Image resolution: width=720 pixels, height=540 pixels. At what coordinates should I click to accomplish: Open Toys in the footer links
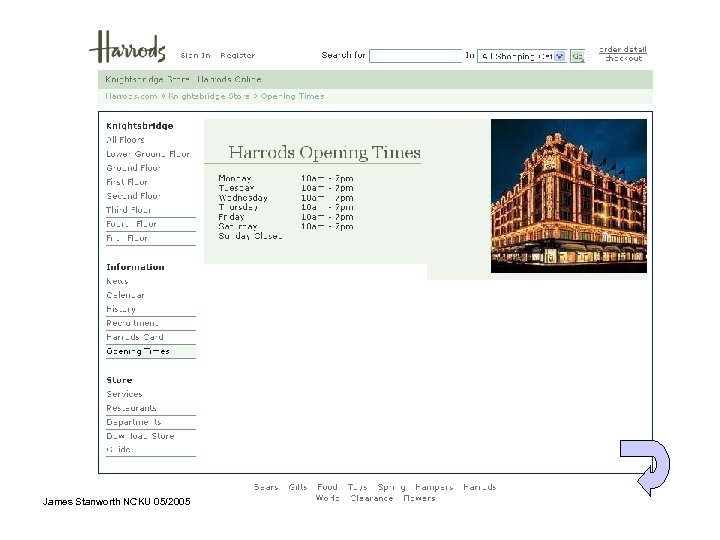pos(357,487)
